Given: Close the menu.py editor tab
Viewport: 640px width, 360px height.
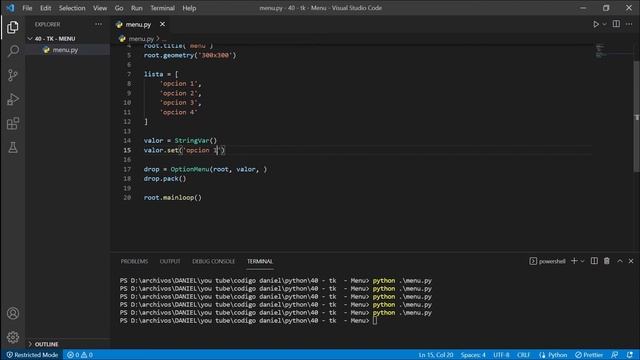Looking at the screenshot, I should click(x=162, y=24).
